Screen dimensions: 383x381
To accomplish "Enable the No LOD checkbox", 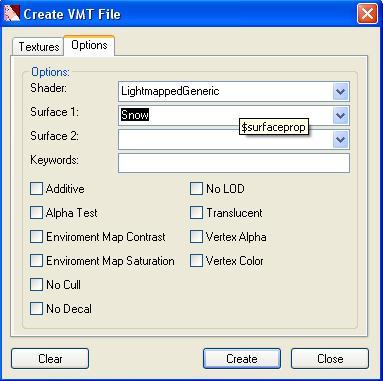I will pyautogui.click(x=196, y=189).
